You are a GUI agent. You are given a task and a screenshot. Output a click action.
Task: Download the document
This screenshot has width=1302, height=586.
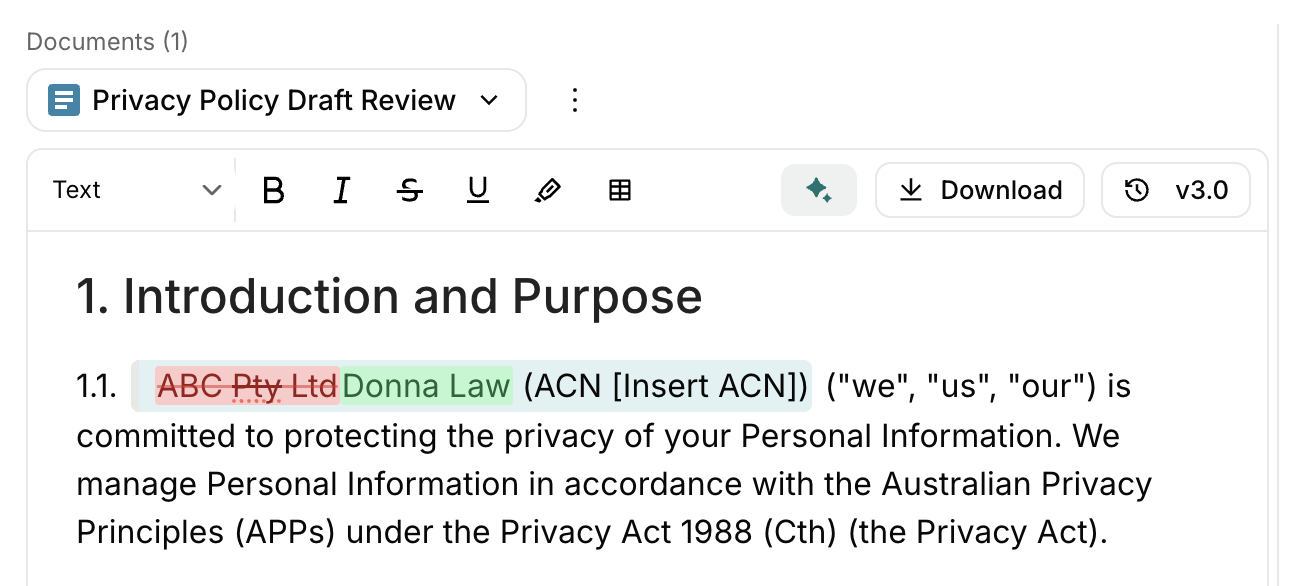coord(979,190)
